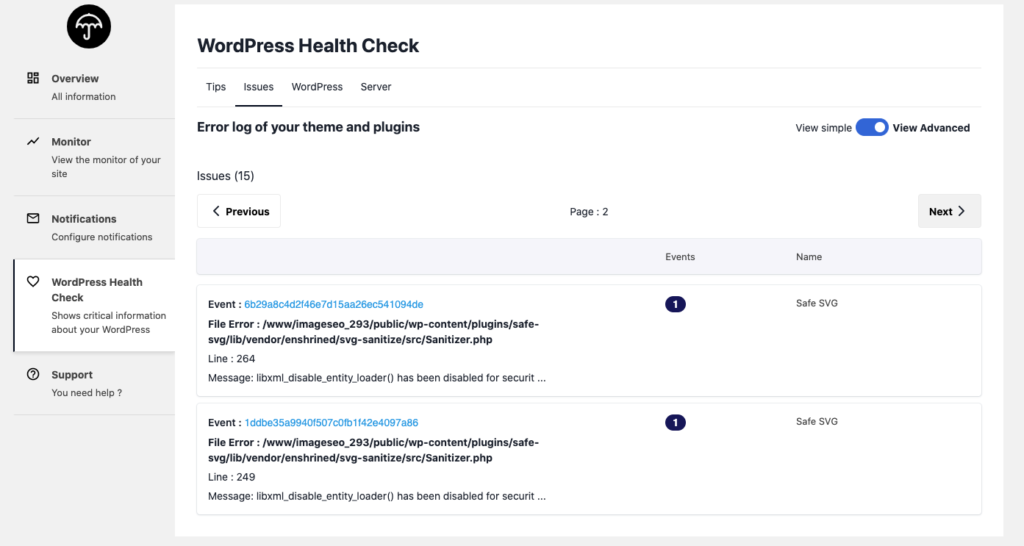This screenshot has width=1024, height=546.
Task: Click 'All information' subtitle
Action: [84, 96]
